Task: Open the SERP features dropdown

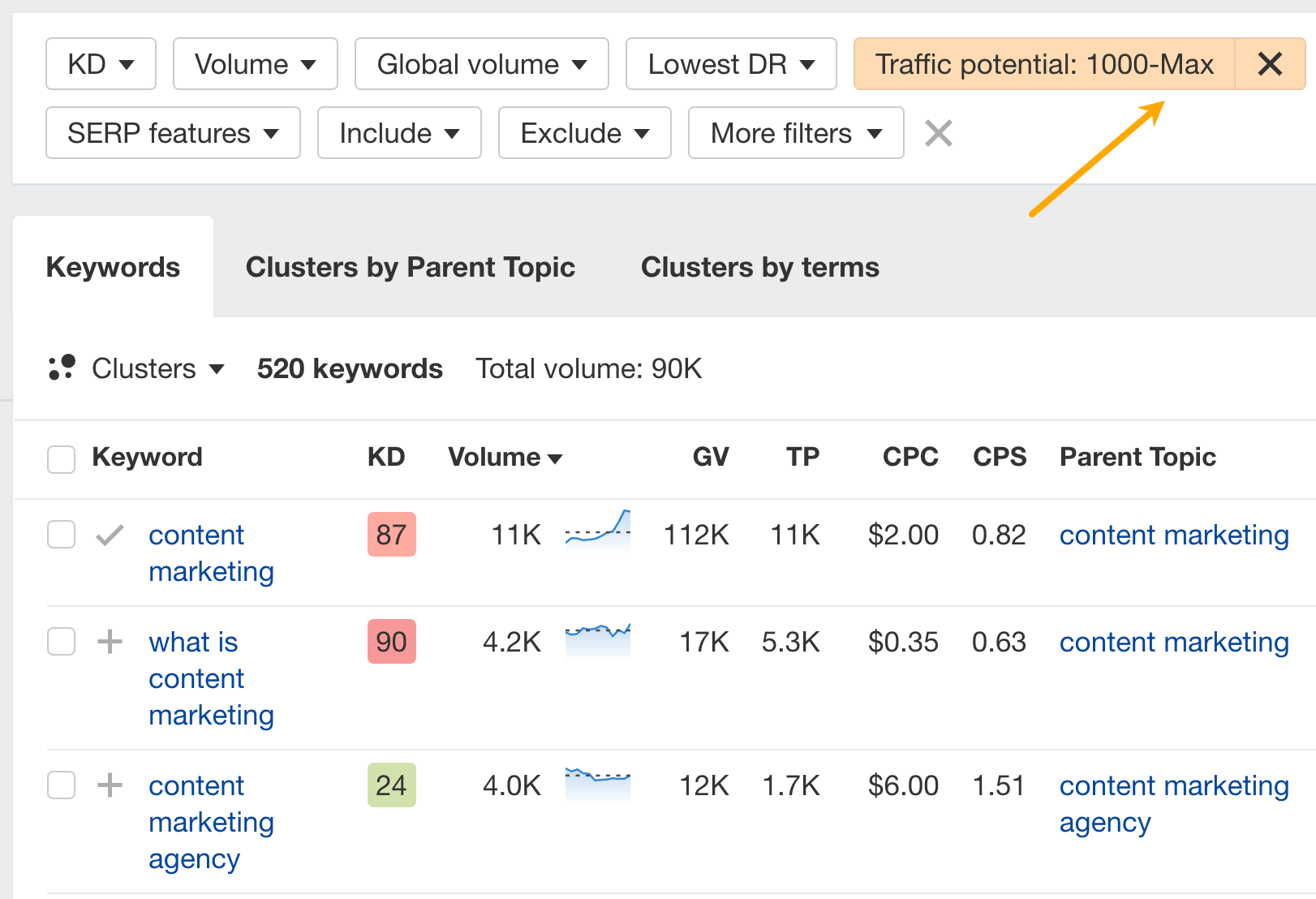Action: pos(173,132)
